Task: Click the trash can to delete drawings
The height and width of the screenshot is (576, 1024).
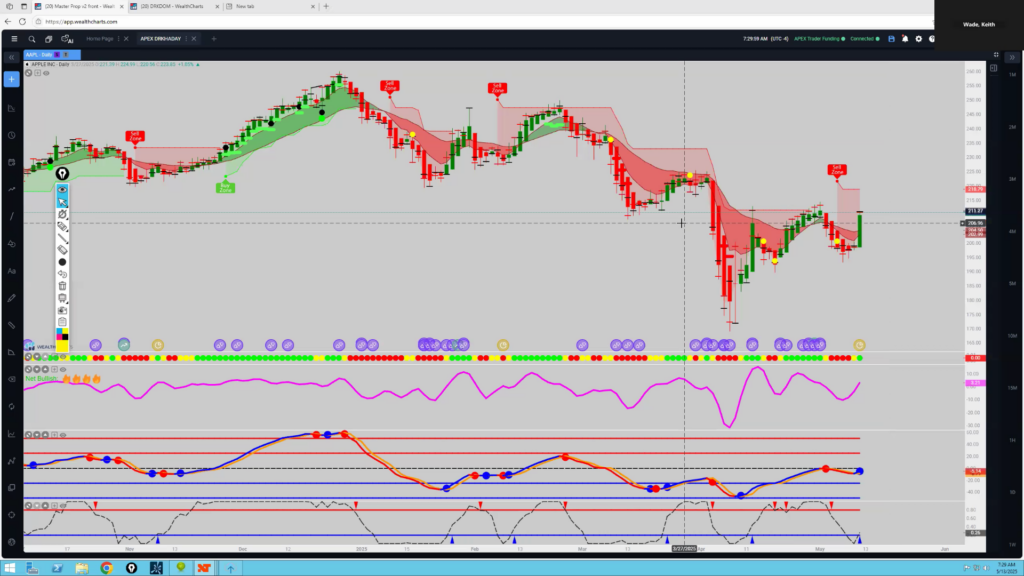Action: pyautogui.click(x=62, y=286)
